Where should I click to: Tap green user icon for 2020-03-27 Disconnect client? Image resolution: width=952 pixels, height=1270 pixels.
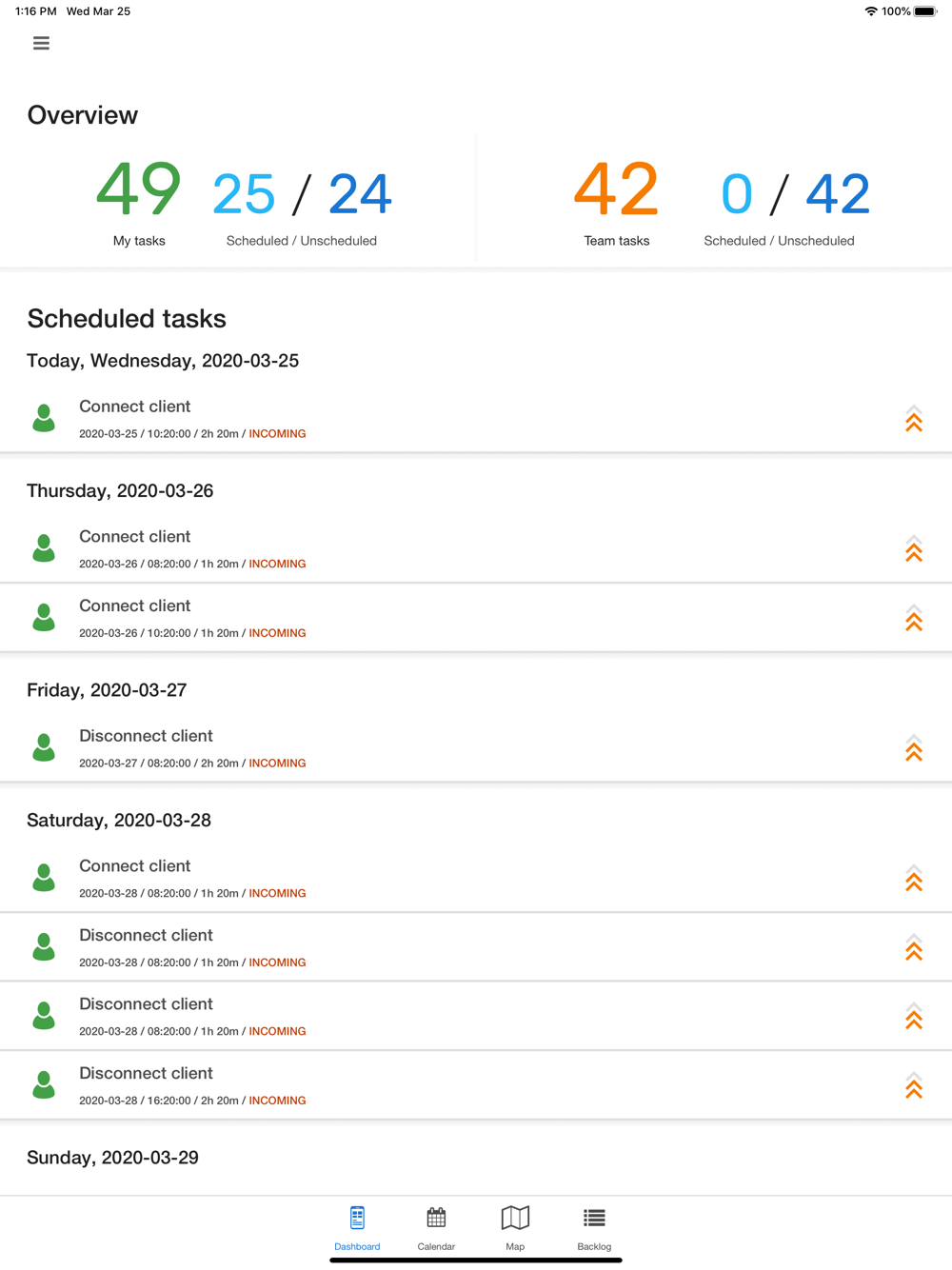pyautogui.click(x=44, y=747)
